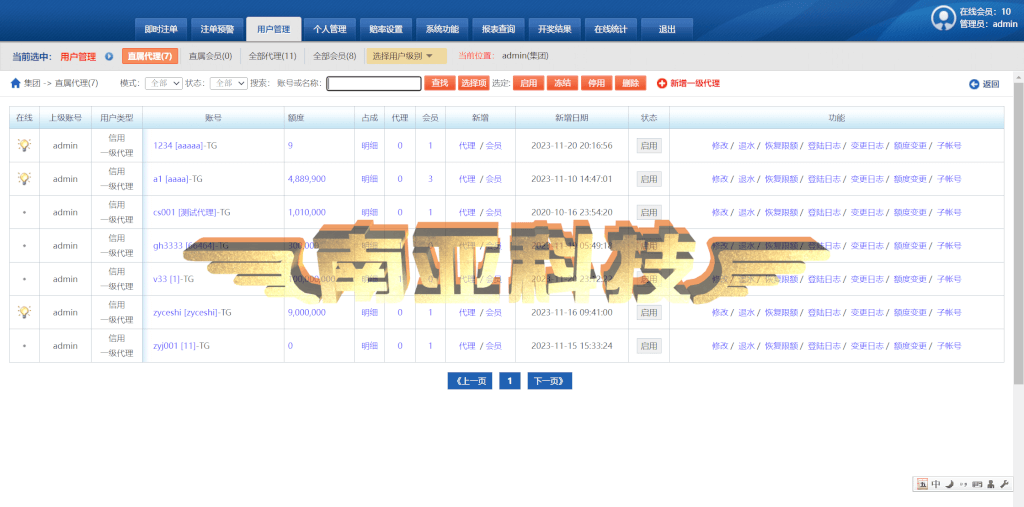1024x507 pixels.
Task: Click the 退出 logout tab
Action: pos(667,29)
